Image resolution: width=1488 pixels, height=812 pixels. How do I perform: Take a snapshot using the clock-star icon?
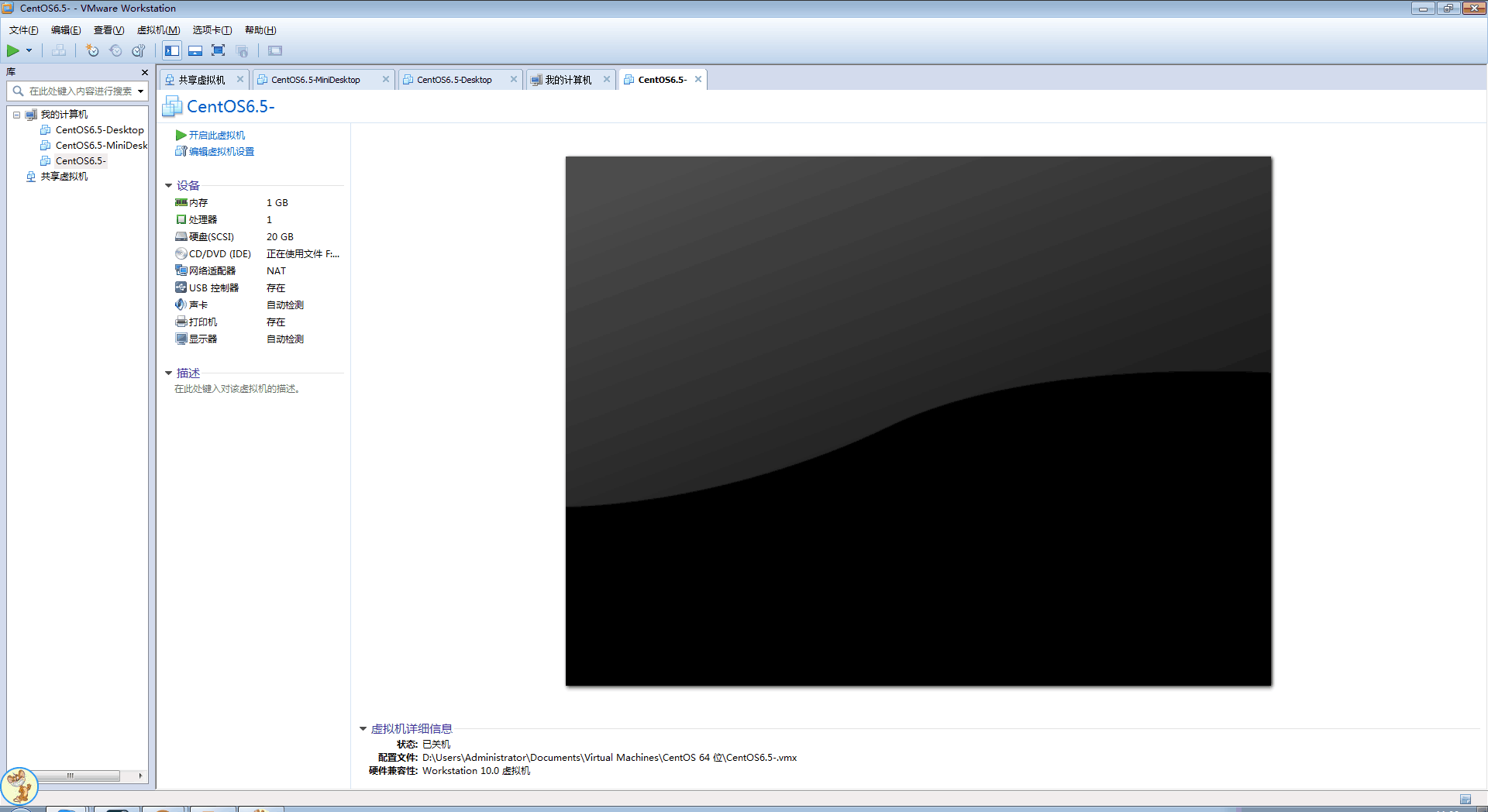click(x=92, y=50)
